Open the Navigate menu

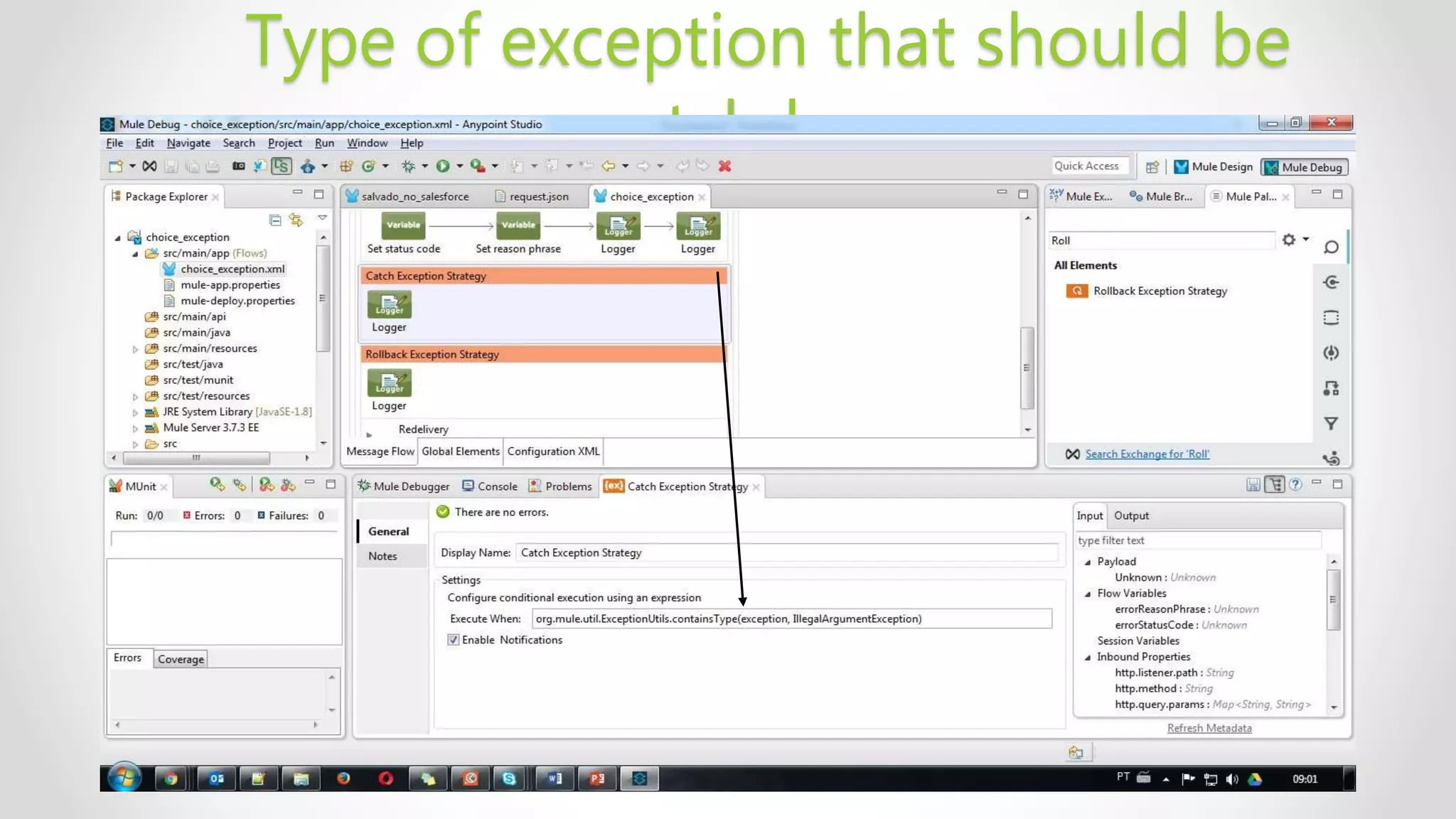tap(188, 143)
